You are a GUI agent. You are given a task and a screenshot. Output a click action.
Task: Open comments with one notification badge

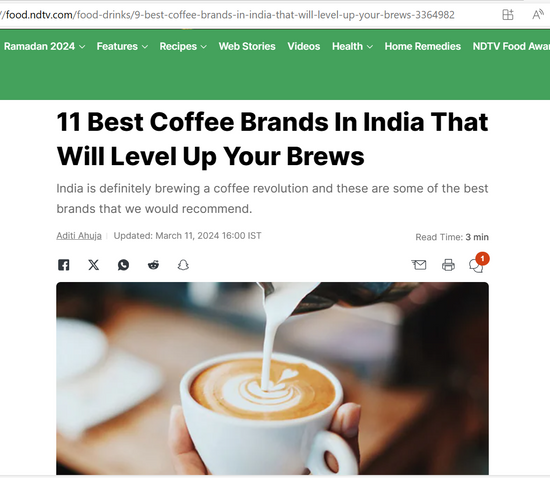[x=478, y=263]
